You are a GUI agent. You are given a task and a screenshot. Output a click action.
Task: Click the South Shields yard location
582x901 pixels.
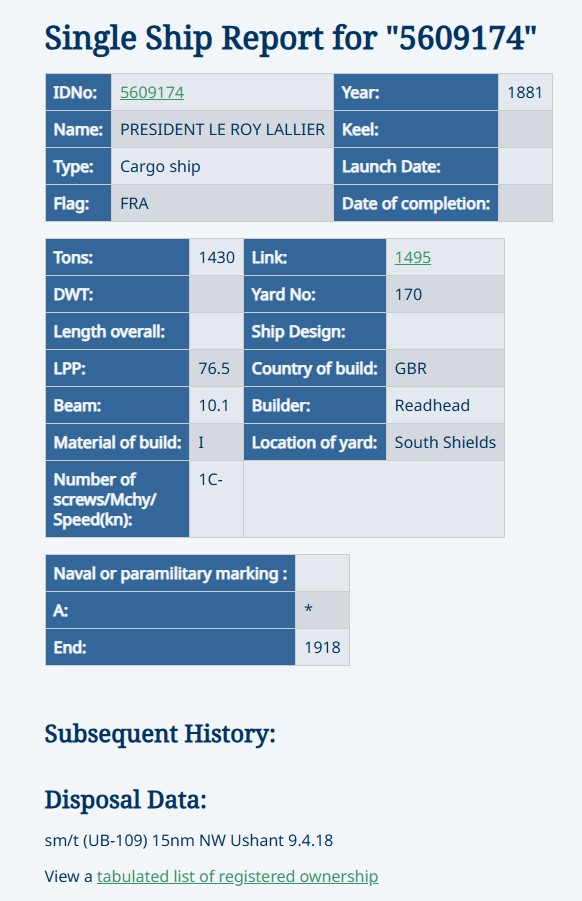(445, 442)
